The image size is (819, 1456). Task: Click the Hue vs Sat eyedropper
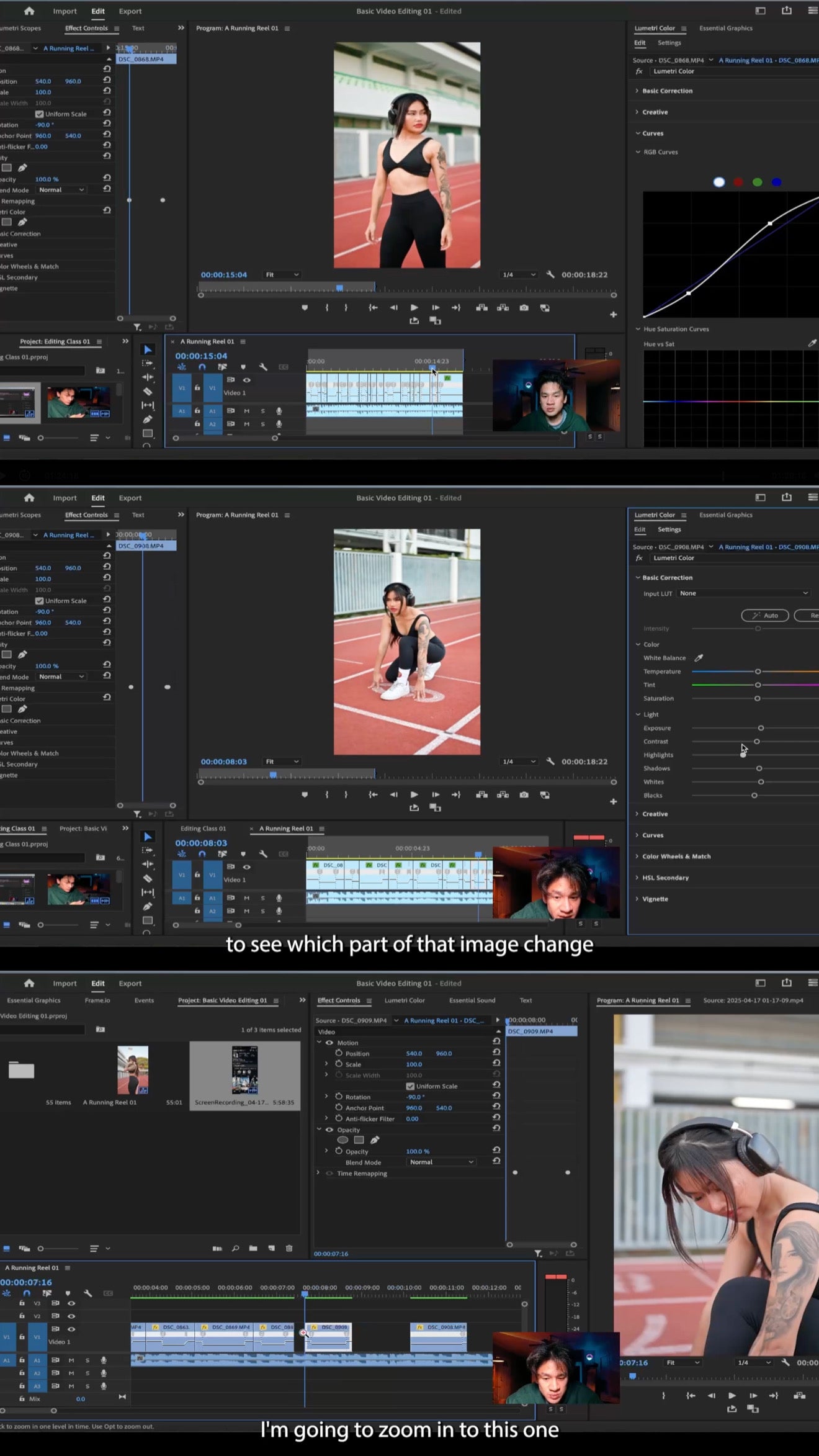(812, 343)
